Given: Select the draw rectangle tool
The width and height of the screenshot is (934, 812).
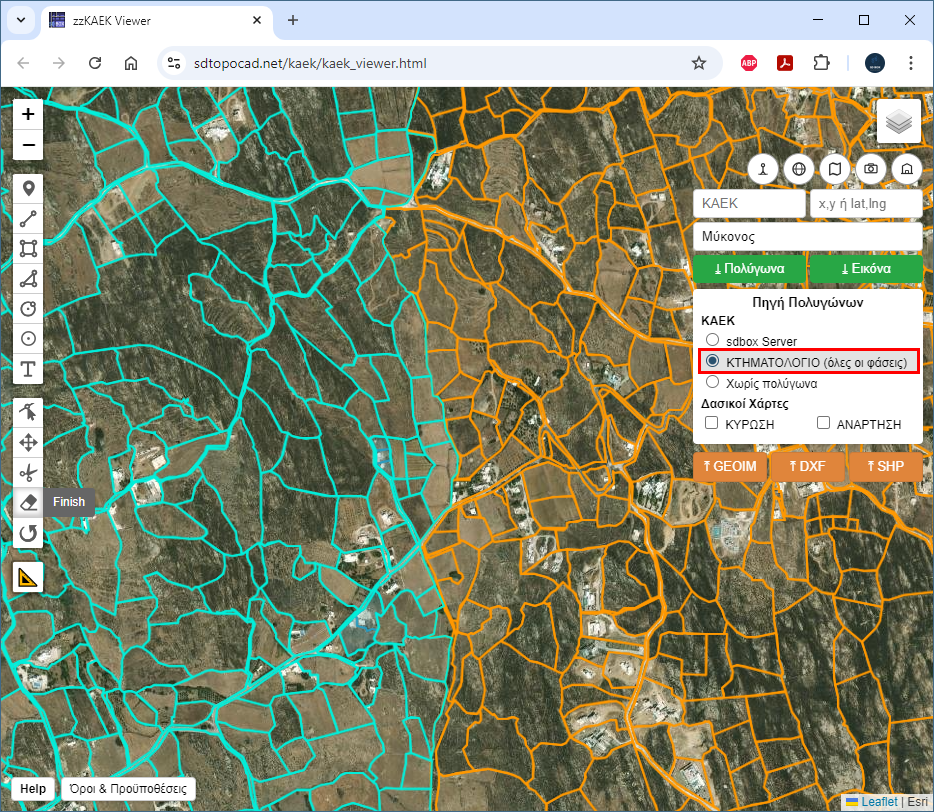Looking at the screenshot, I should (28, 248).
